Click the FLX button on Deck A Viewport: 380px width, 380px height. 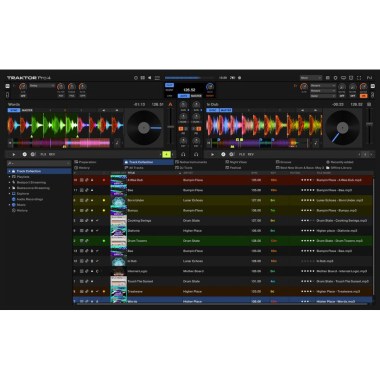tap(43, 155)
